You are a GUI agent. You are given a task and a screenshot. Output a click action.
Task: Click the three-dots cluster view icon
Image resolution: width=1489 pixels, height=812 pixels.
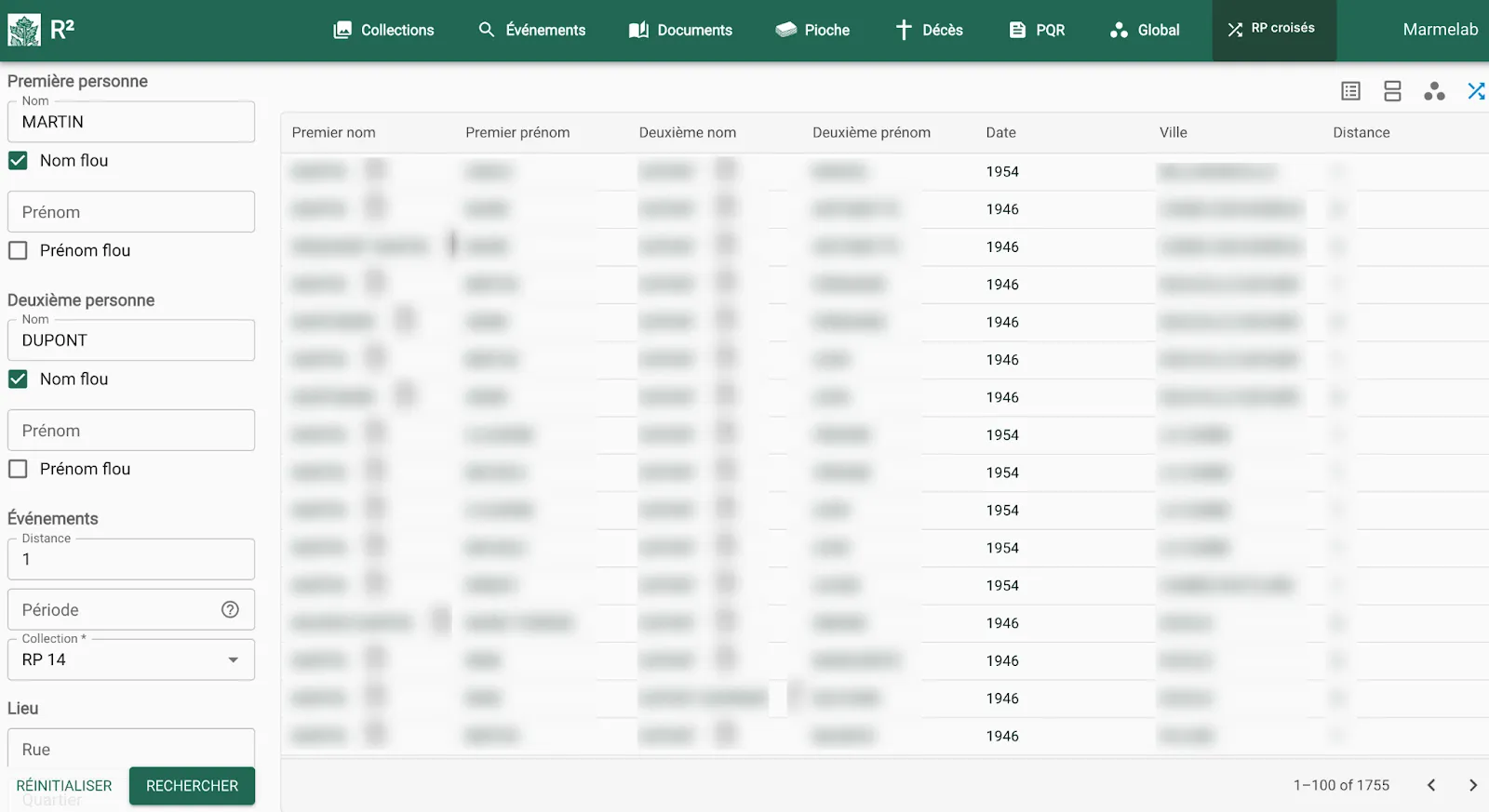(1434, 91)
